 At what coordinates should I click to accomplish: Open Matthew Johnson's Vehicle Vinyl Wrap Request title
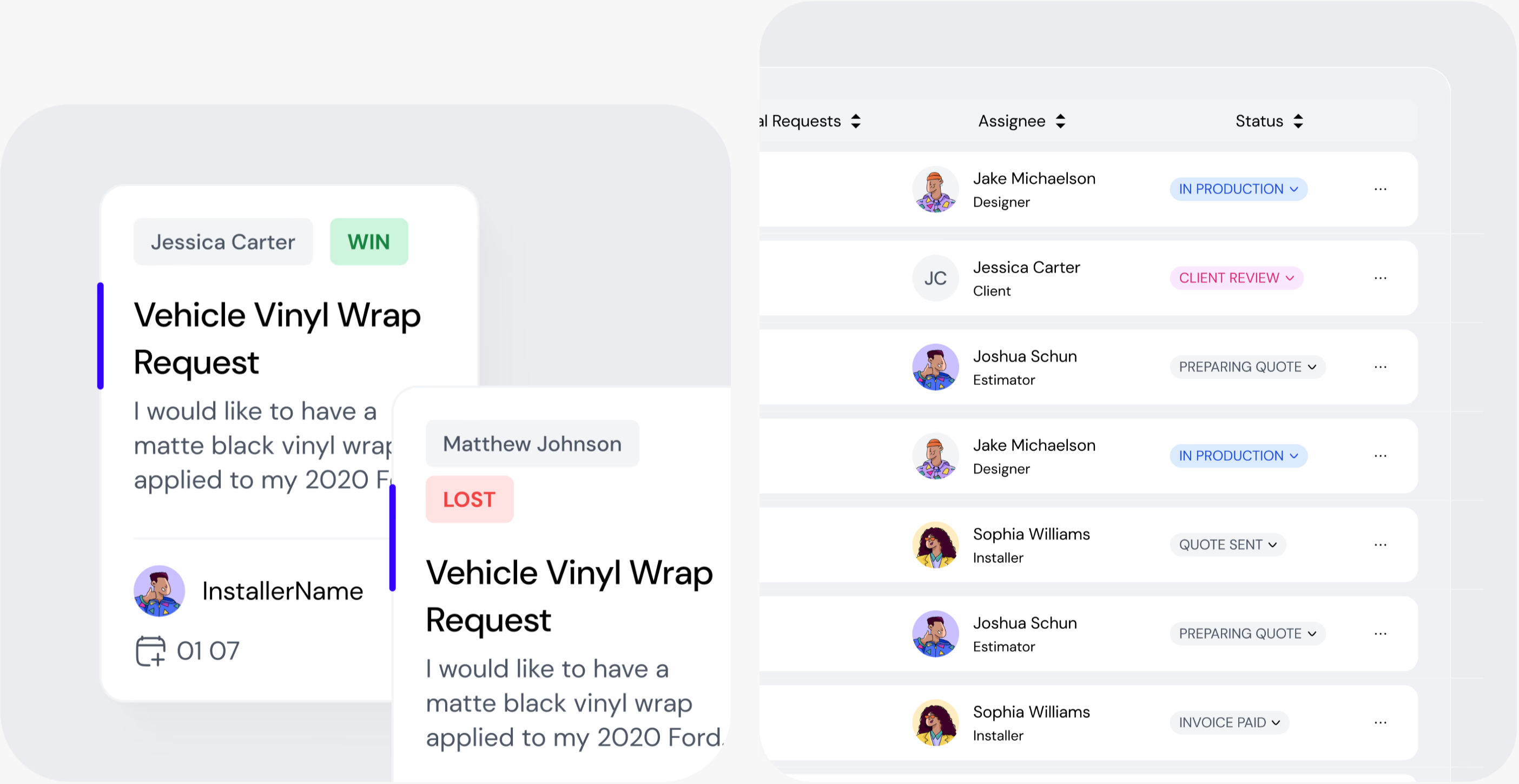(569, 595)
